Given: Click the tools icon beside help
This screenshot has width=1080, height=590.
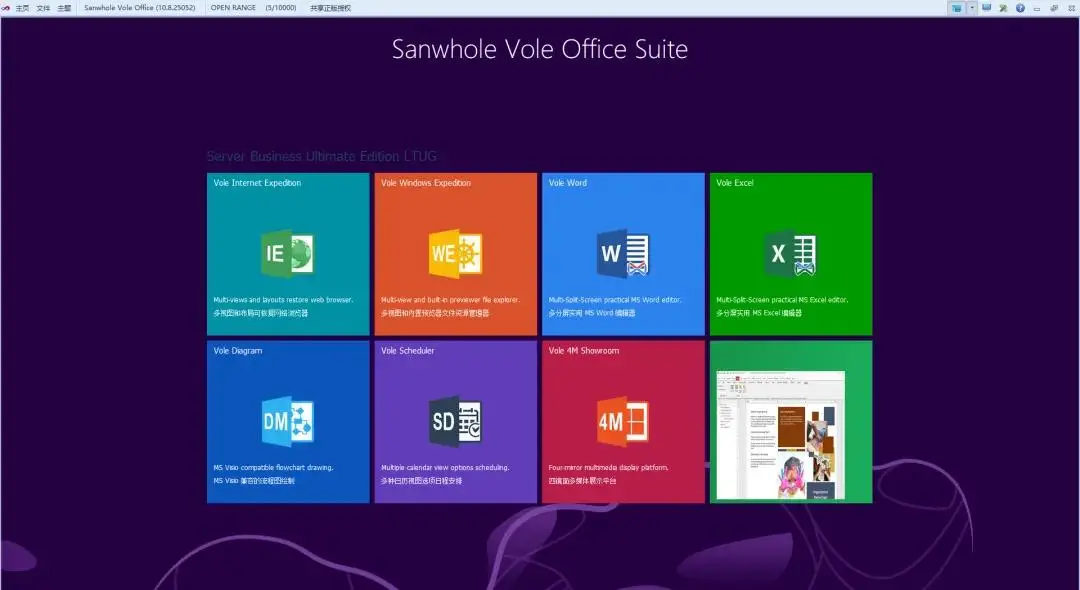Looking at the screenshot, I should 1003,8.
